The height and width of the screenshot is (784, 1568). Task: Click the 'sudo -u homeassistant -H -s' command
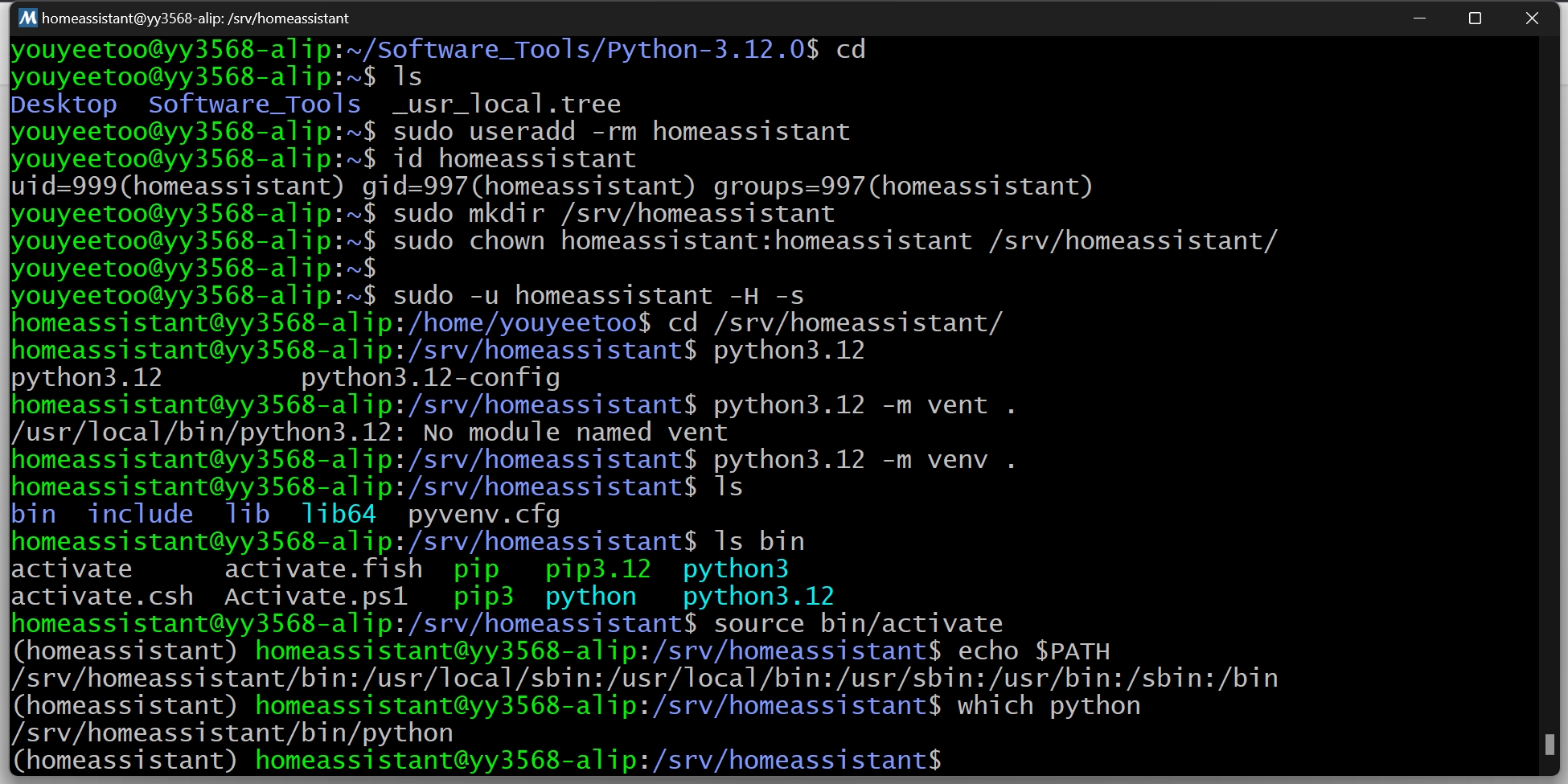598,295
